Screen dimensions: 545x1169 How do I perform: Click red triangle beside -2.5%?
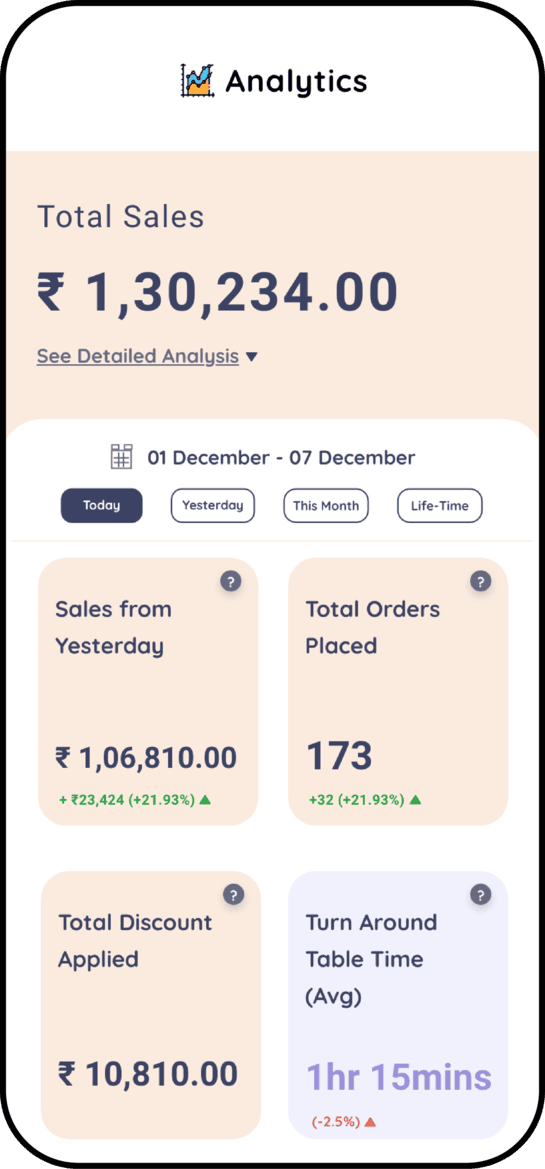[x=371, y=1121]
